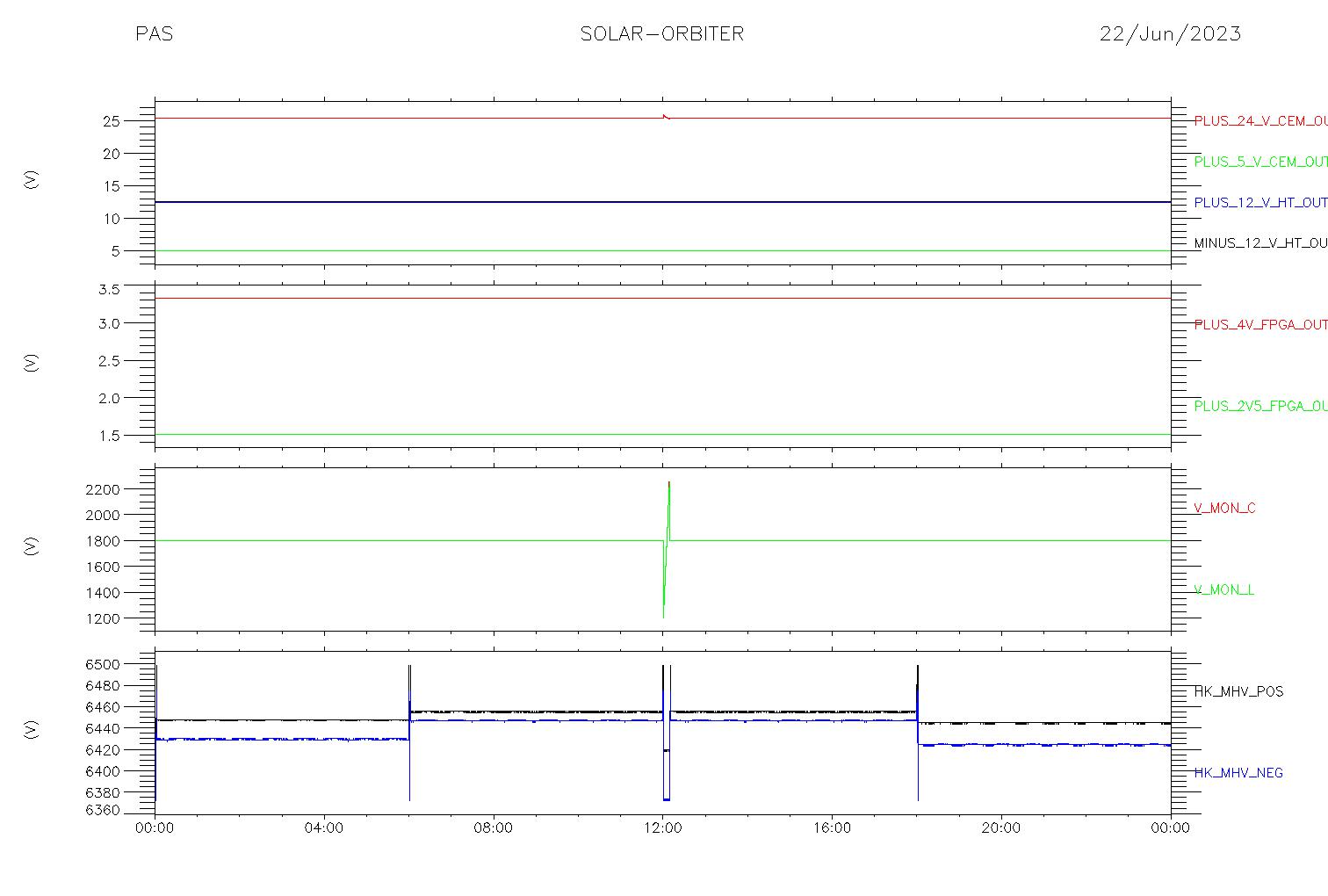Select the blue HK_MHV_NEG legend label

click(1238, 773)
